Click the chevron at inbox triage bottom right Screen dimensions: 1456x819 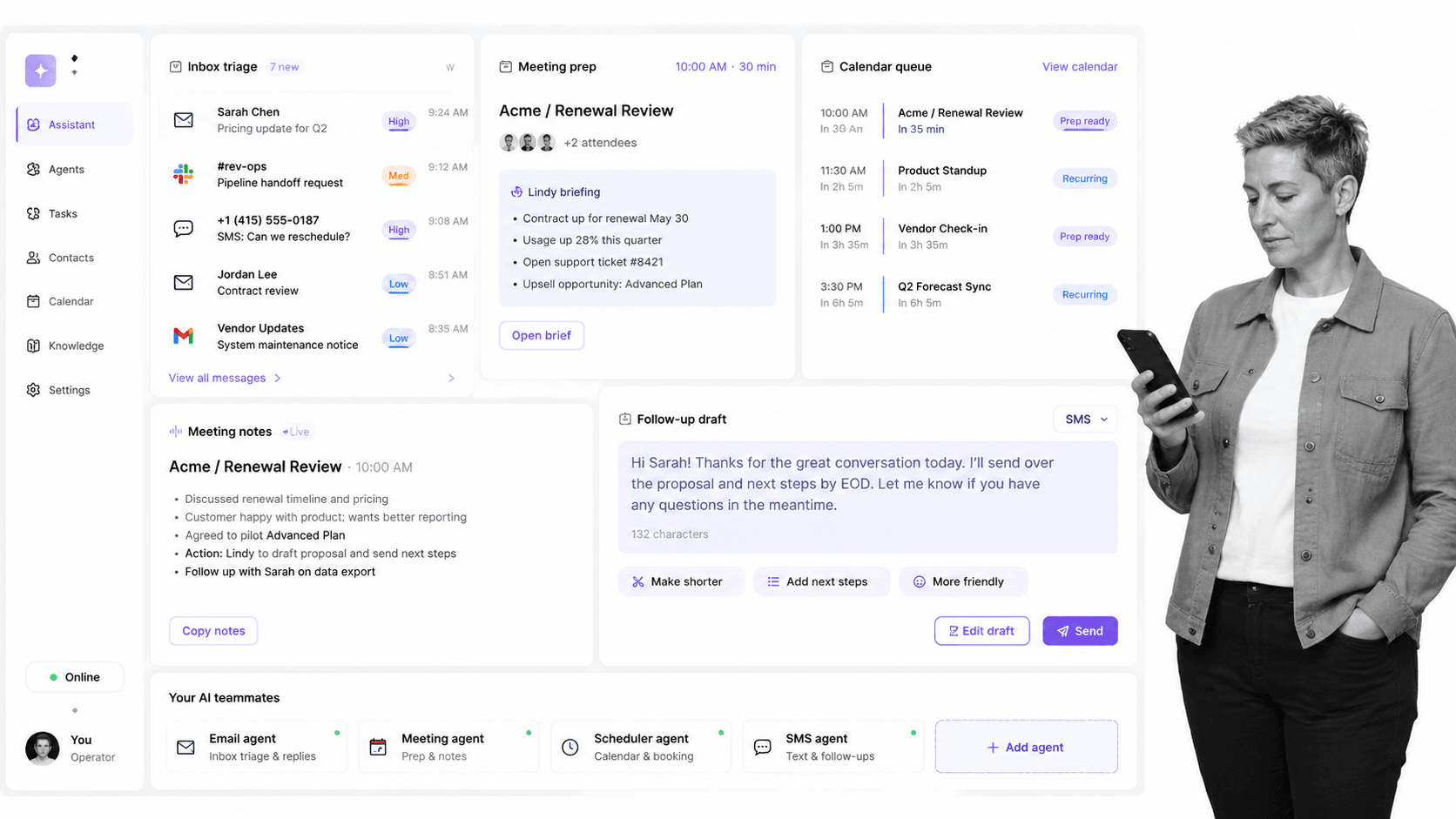pos(451,378)
